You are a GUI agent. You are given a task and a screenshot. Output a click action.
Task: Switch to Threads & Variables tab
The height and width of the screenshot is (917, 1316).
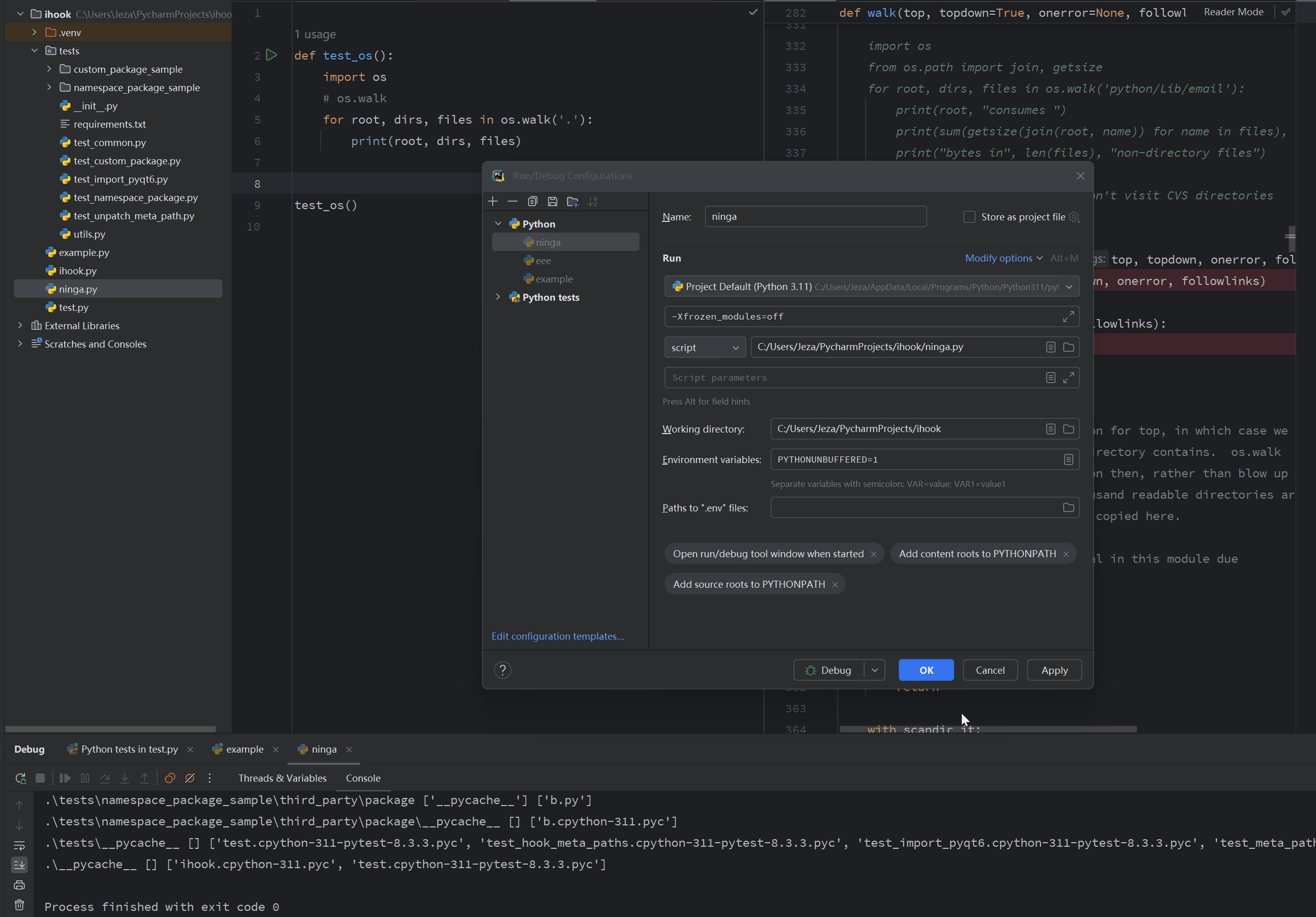click(282, 778)
